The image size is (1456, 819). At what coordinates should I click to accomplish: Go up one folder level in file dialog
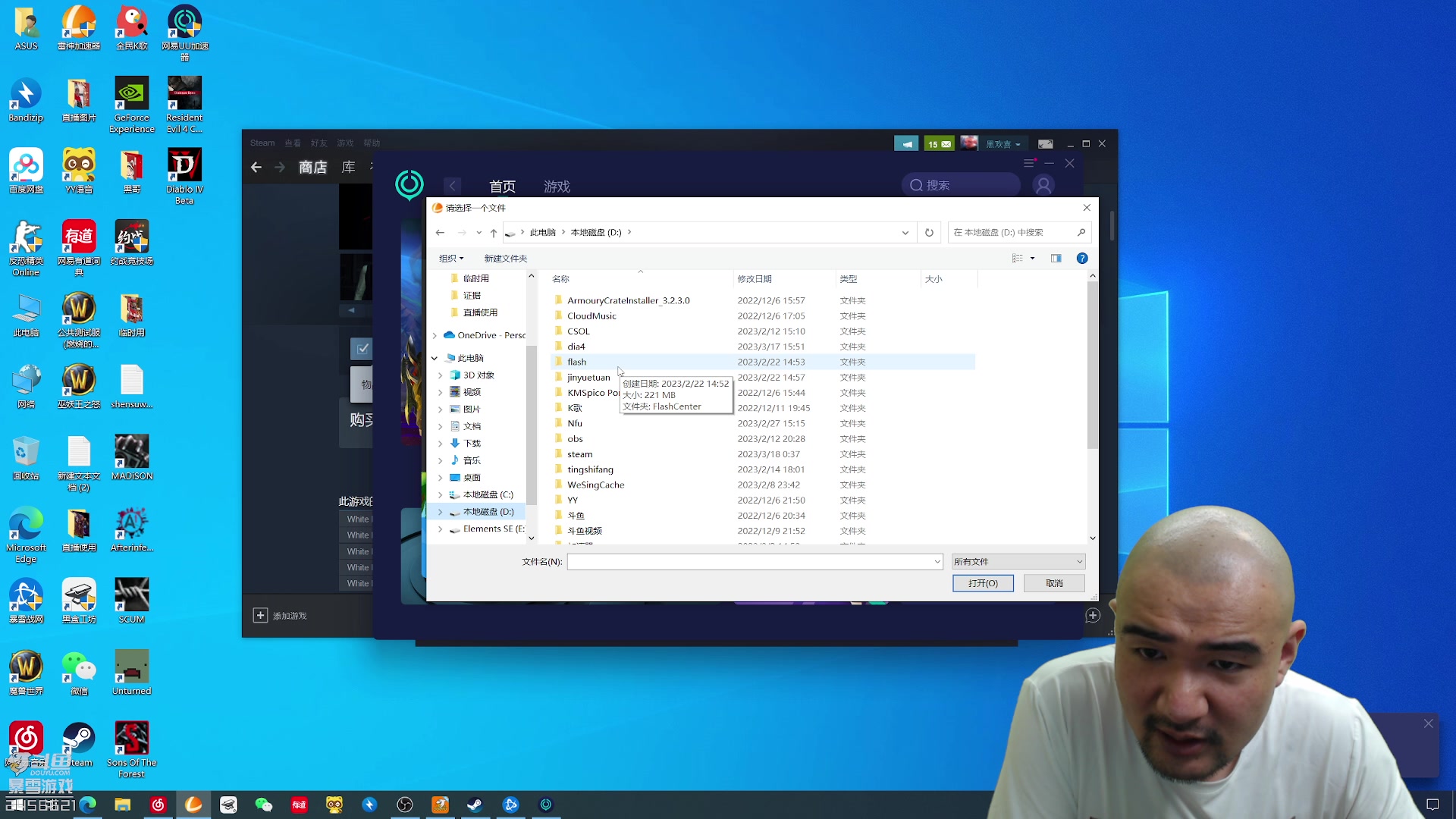494,233
